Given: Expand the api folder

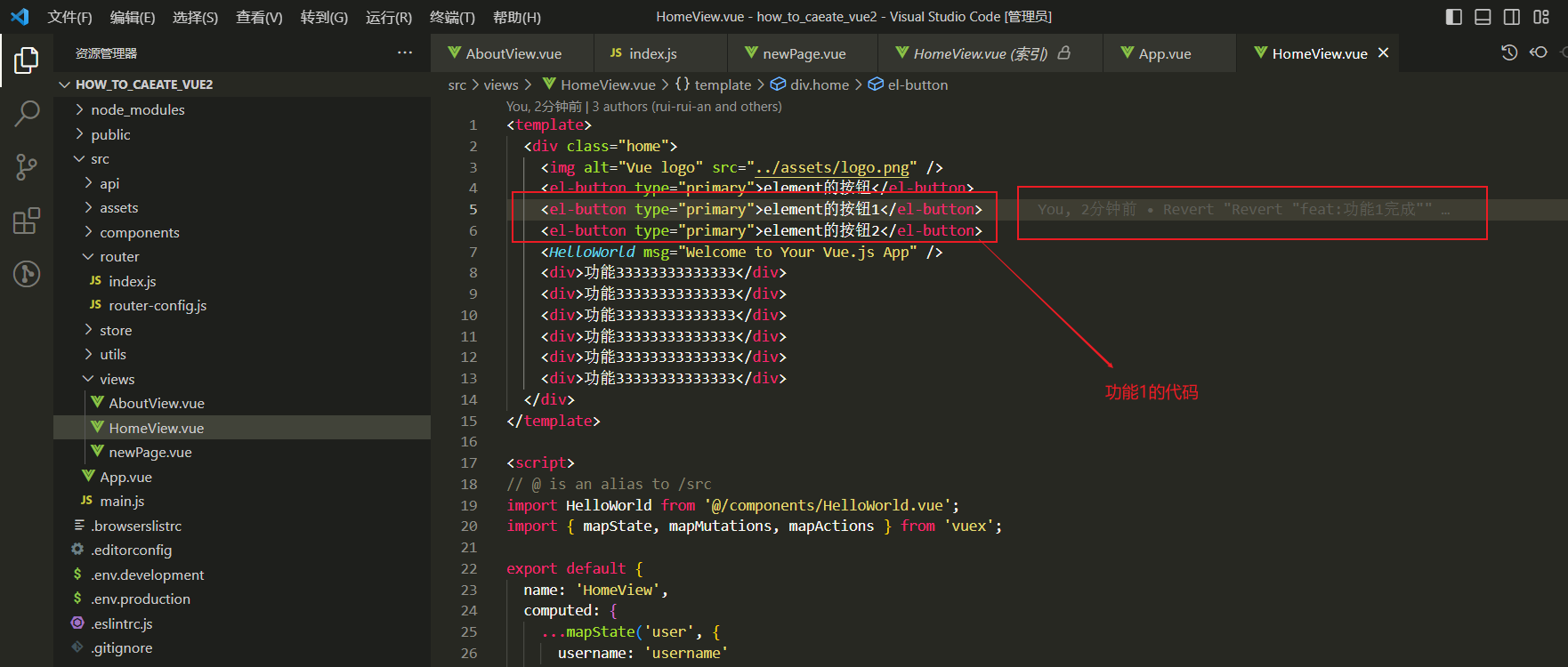Looking at the screenshot, I should 242,183.
